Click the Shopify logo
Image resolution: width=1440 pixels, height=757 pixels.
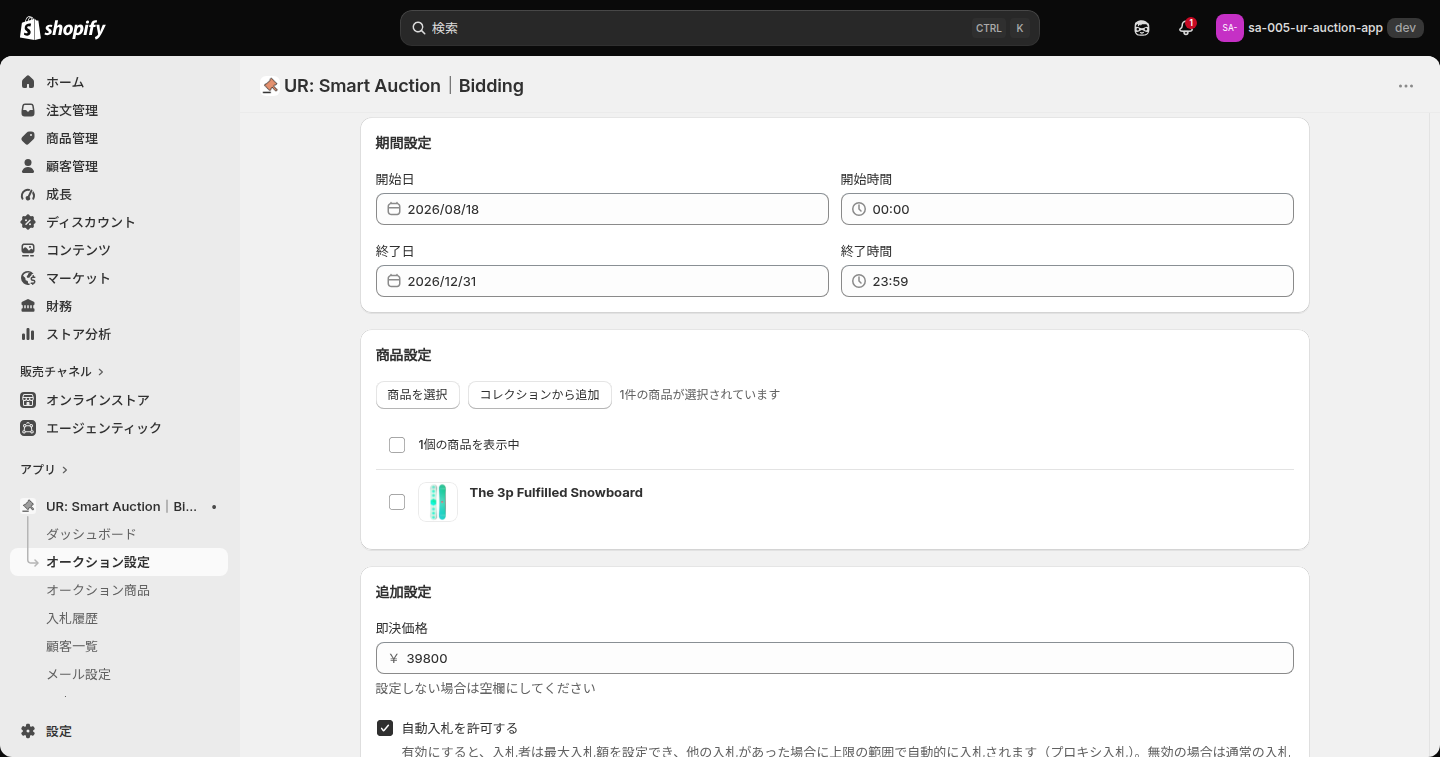(x=62, y=28)
